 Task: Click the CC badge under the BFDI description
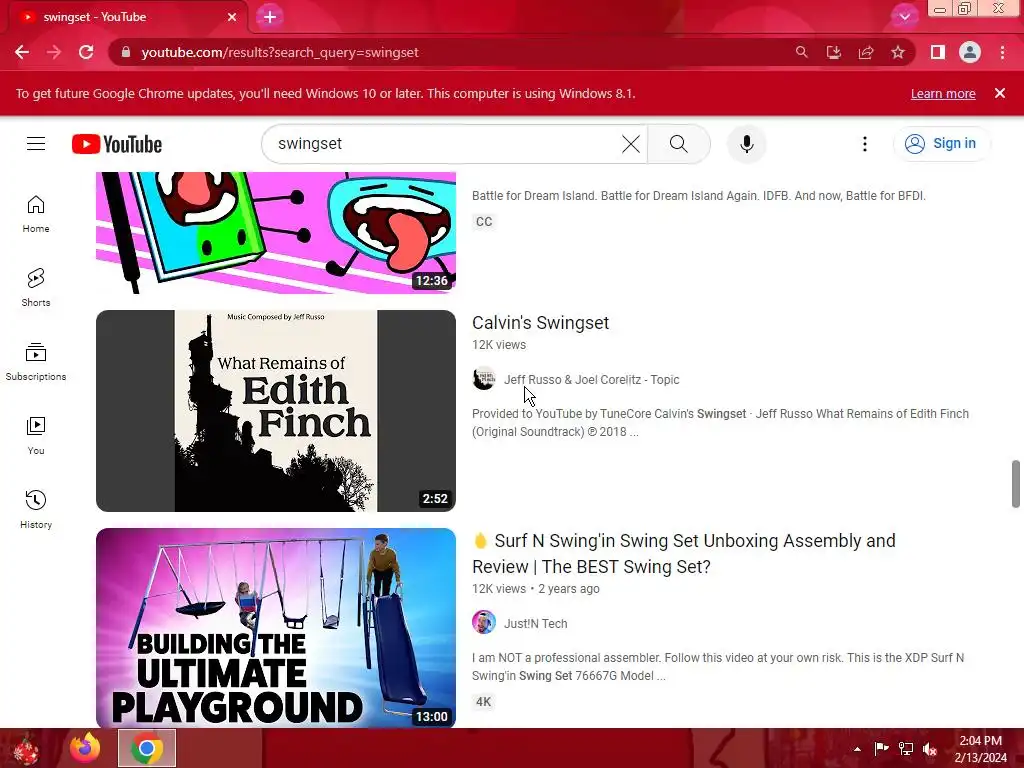coord(484,221)
